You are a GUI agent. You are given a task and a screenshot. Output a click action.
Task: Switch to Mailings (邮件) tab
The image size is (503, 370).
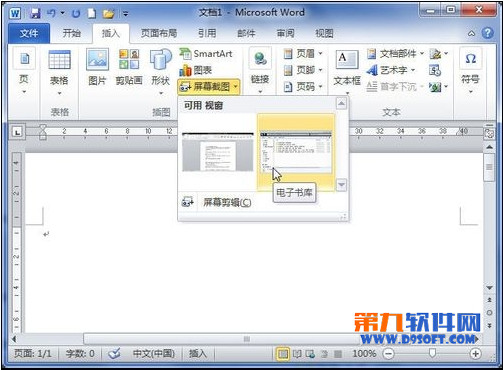(246, 33)
